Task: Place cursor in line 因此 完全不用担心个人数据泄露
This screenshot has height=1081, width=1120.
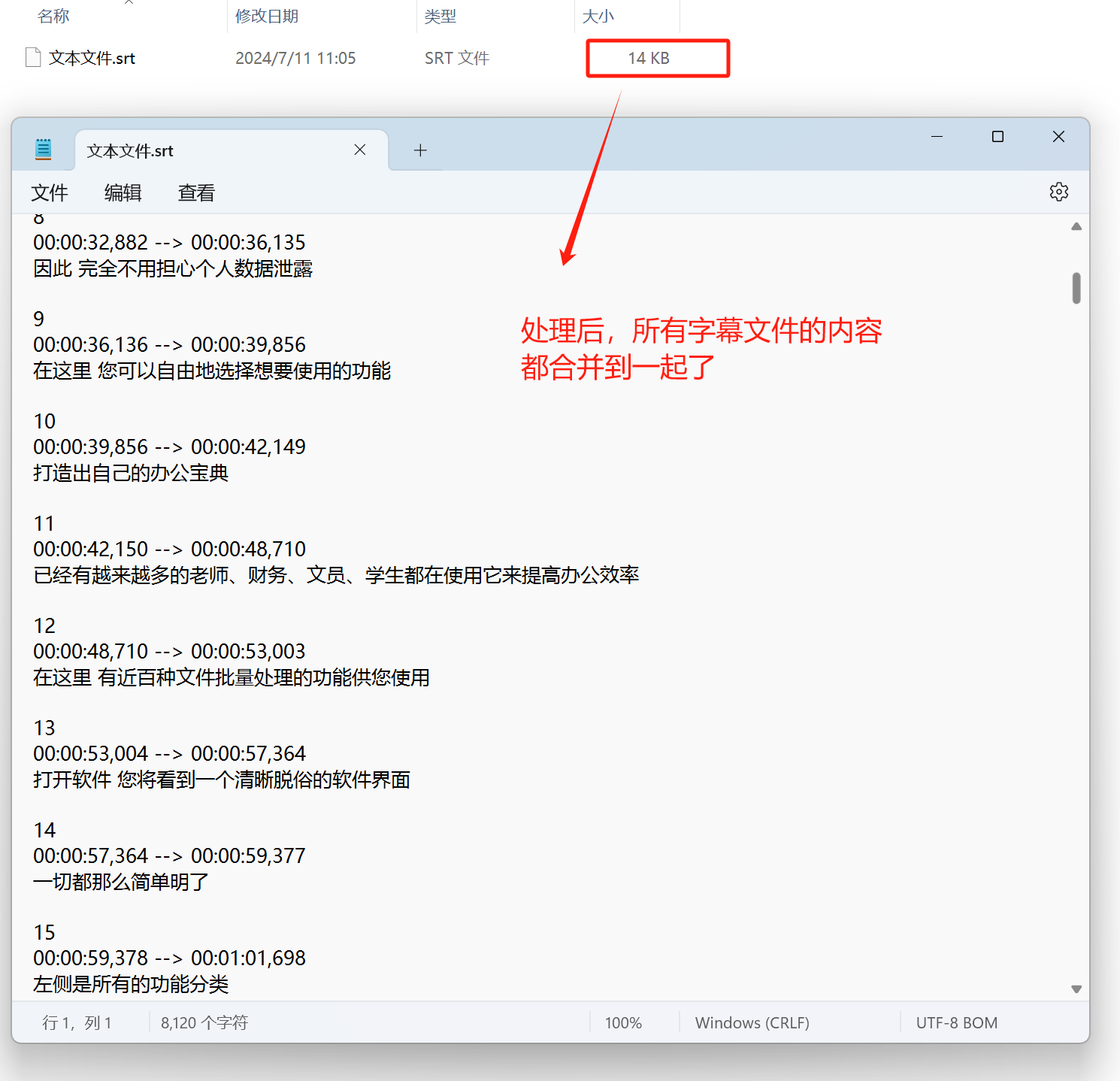Action: click(x=173, y=269)
